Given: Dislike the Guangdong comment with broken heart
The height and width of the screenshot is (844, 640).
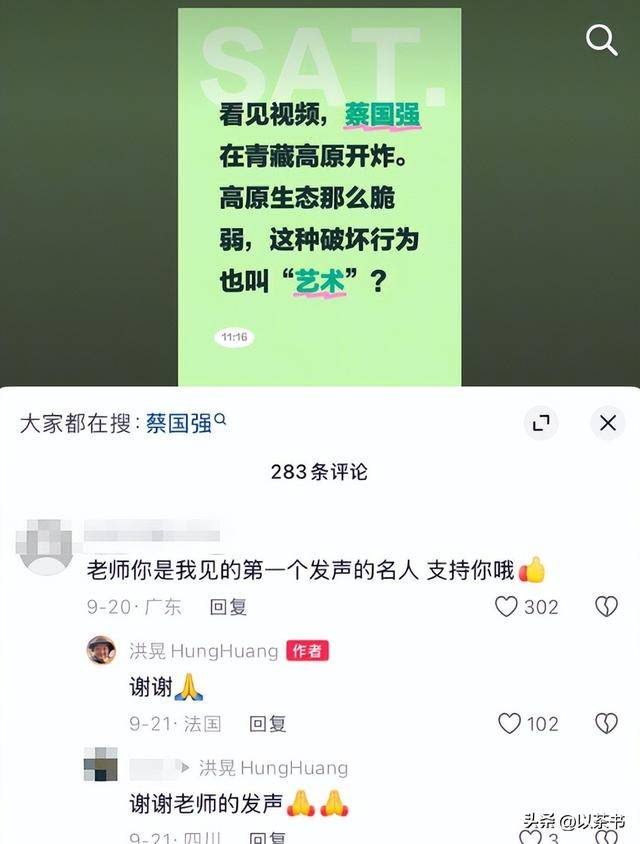Looking at the screenshot, I should coord(606,607).
